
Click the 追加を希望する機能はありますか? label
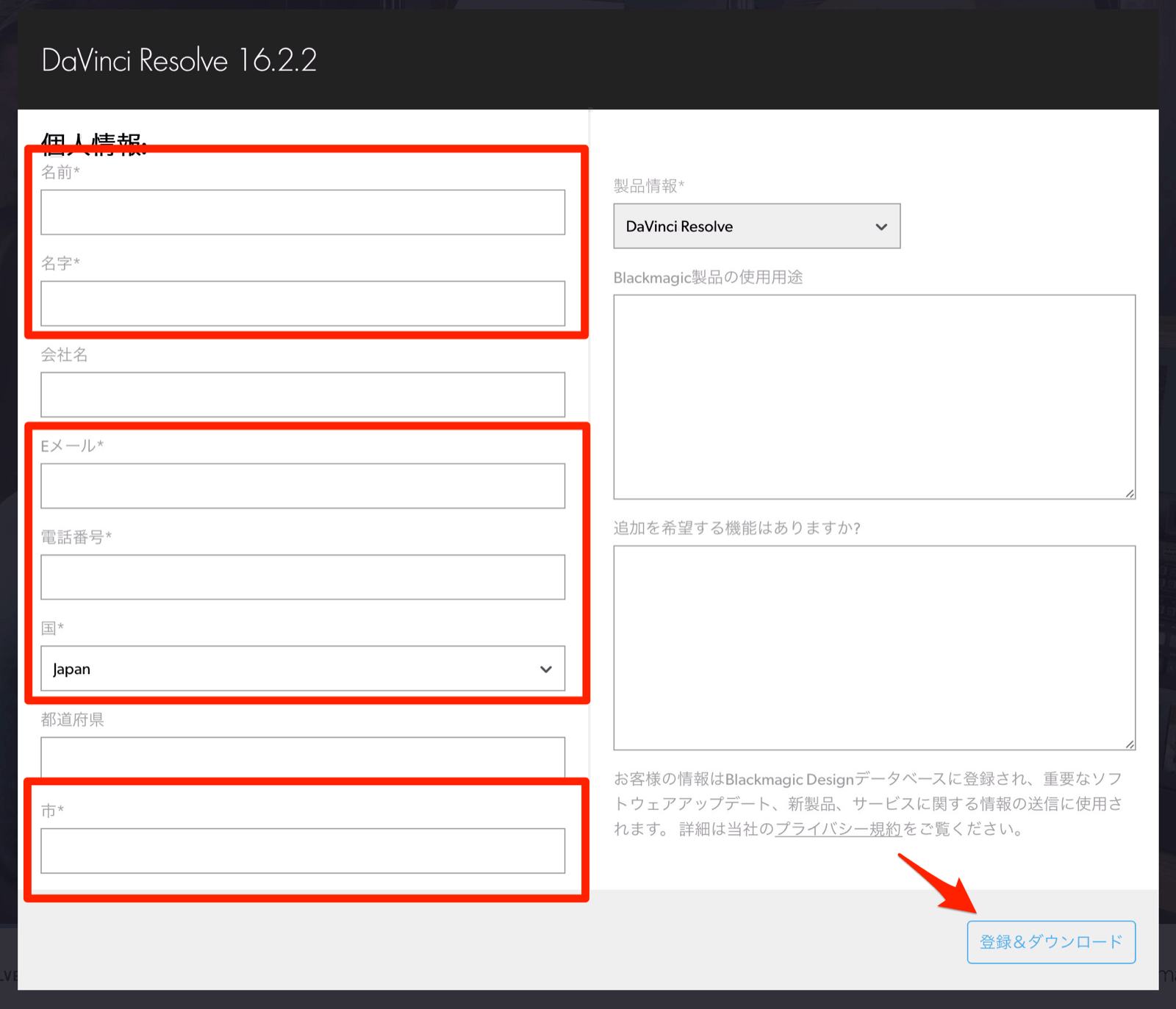(x=737, y=528)
